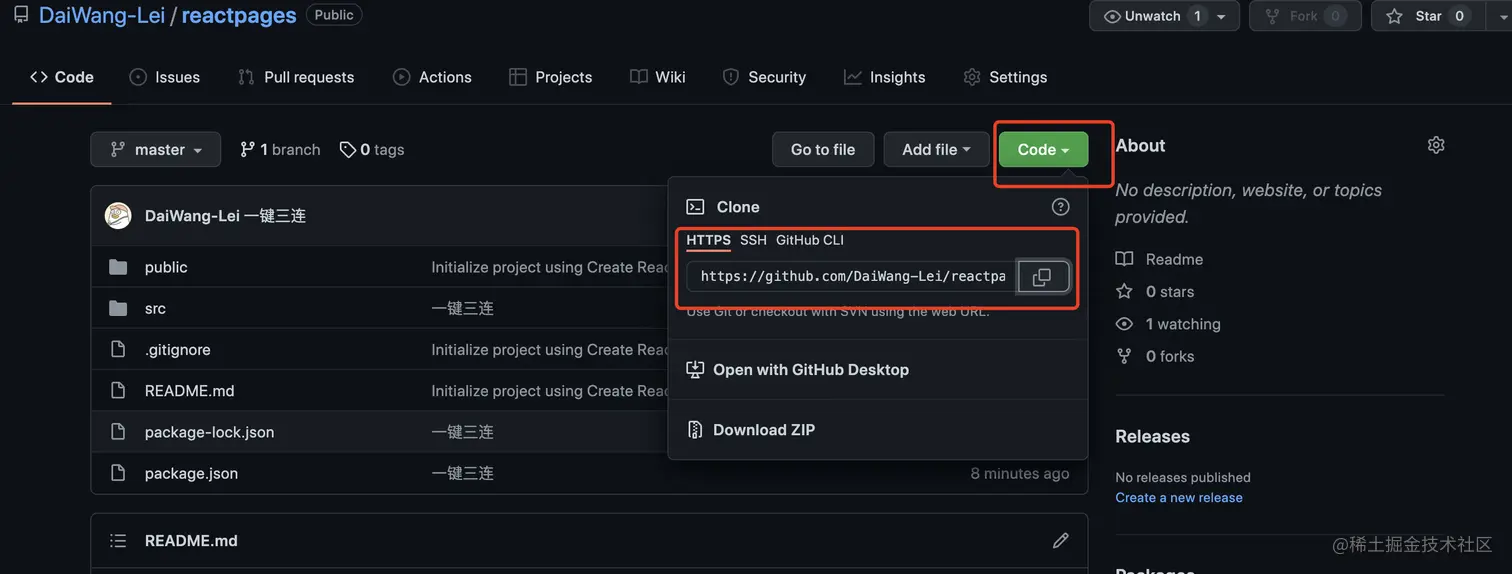Edit README with the pencil icon

coord(1060,540)
